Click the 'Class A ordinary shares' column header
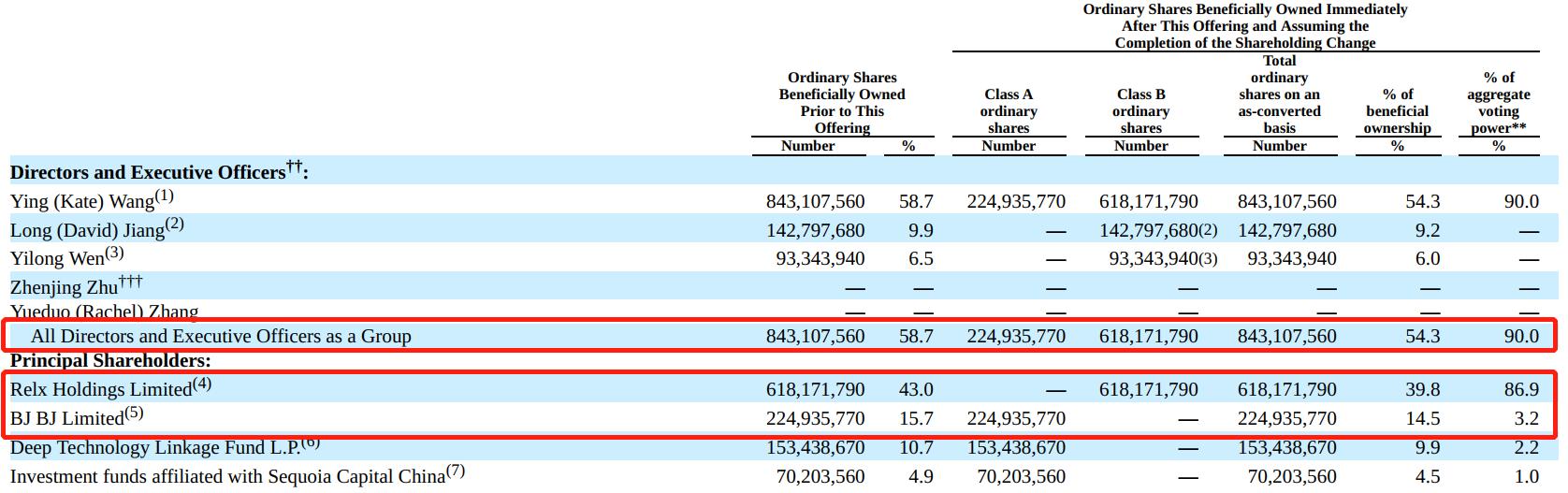Image resolution: width=1568 pixels, height=493 pixels. pos(1009,111)
